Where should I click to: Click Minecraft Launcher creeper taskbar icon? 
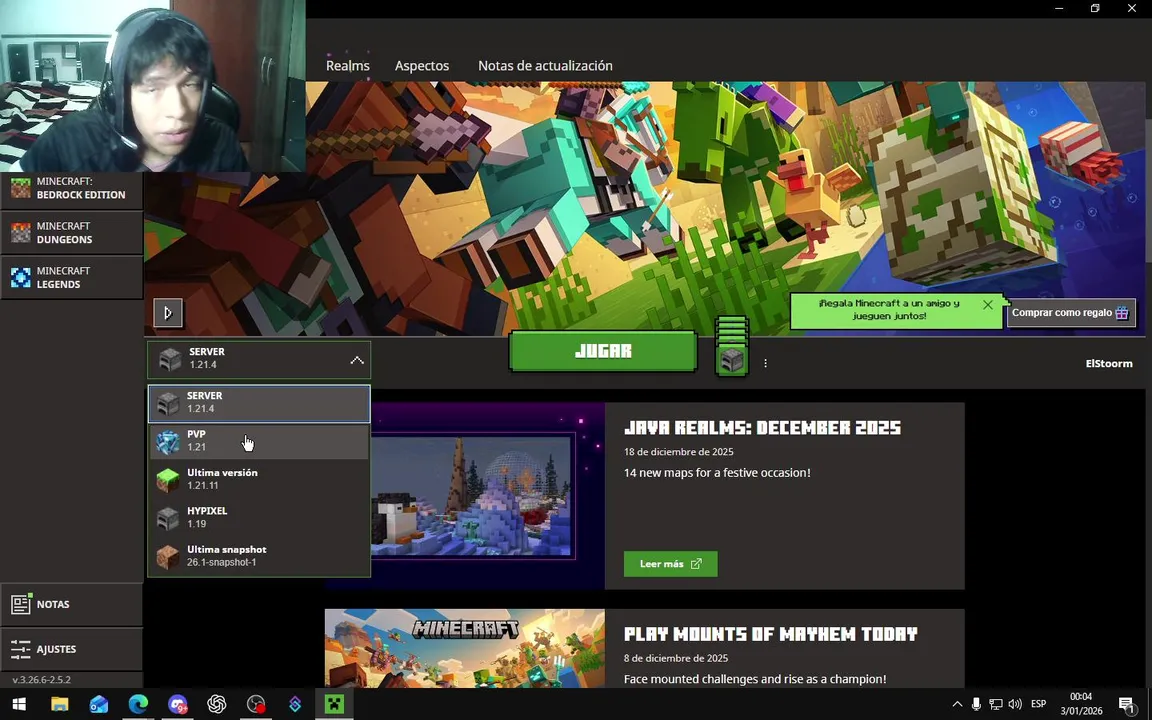click(x=334, y=705)
